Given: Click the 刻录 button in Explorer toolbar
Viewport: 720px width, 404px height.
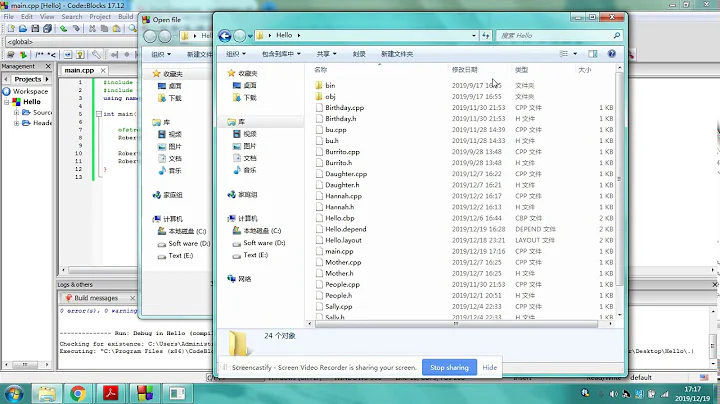Looking at the screenshot, I should click(359, 54).
